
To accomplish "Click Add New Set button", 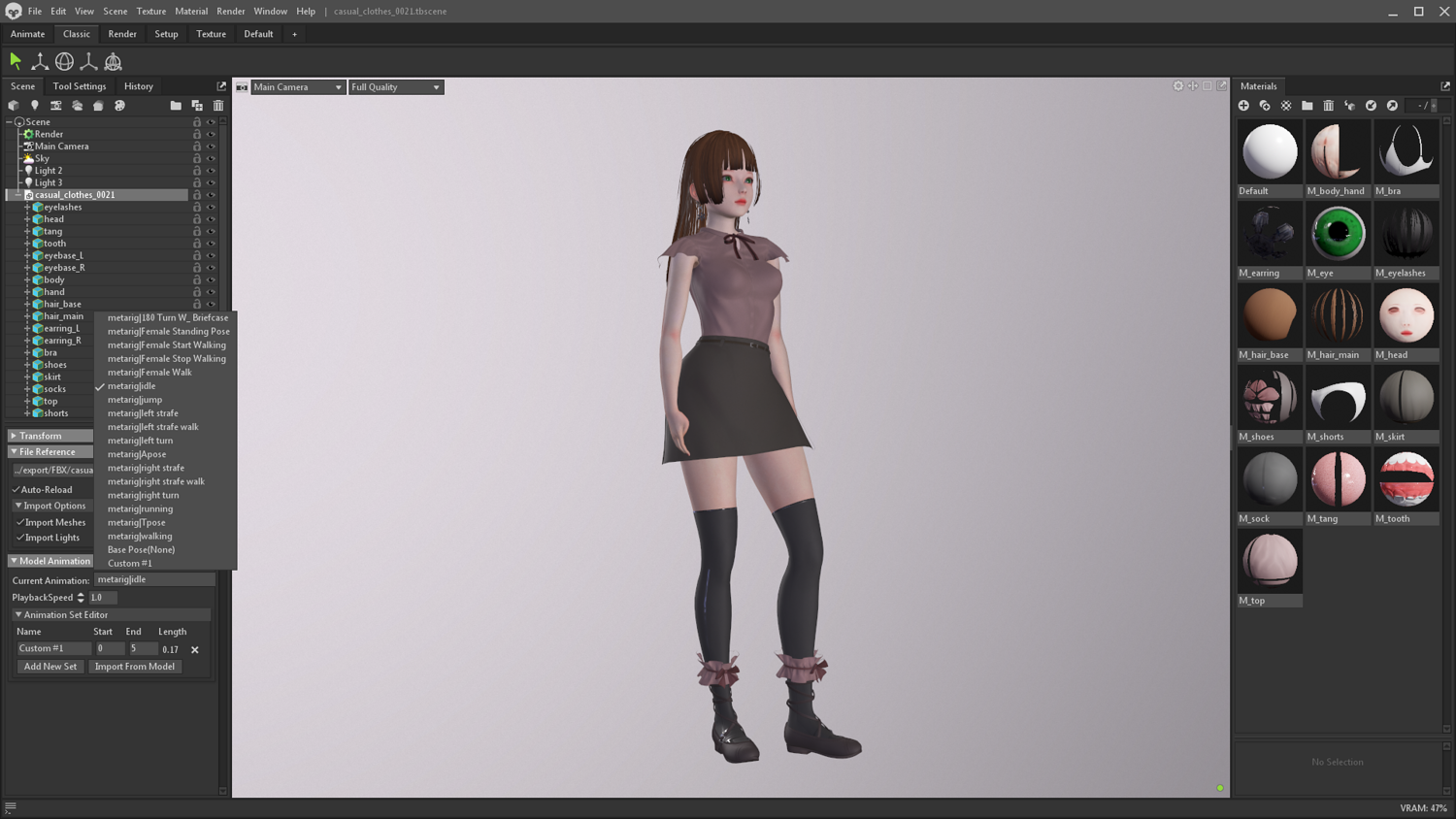I will tap(50, 667).
